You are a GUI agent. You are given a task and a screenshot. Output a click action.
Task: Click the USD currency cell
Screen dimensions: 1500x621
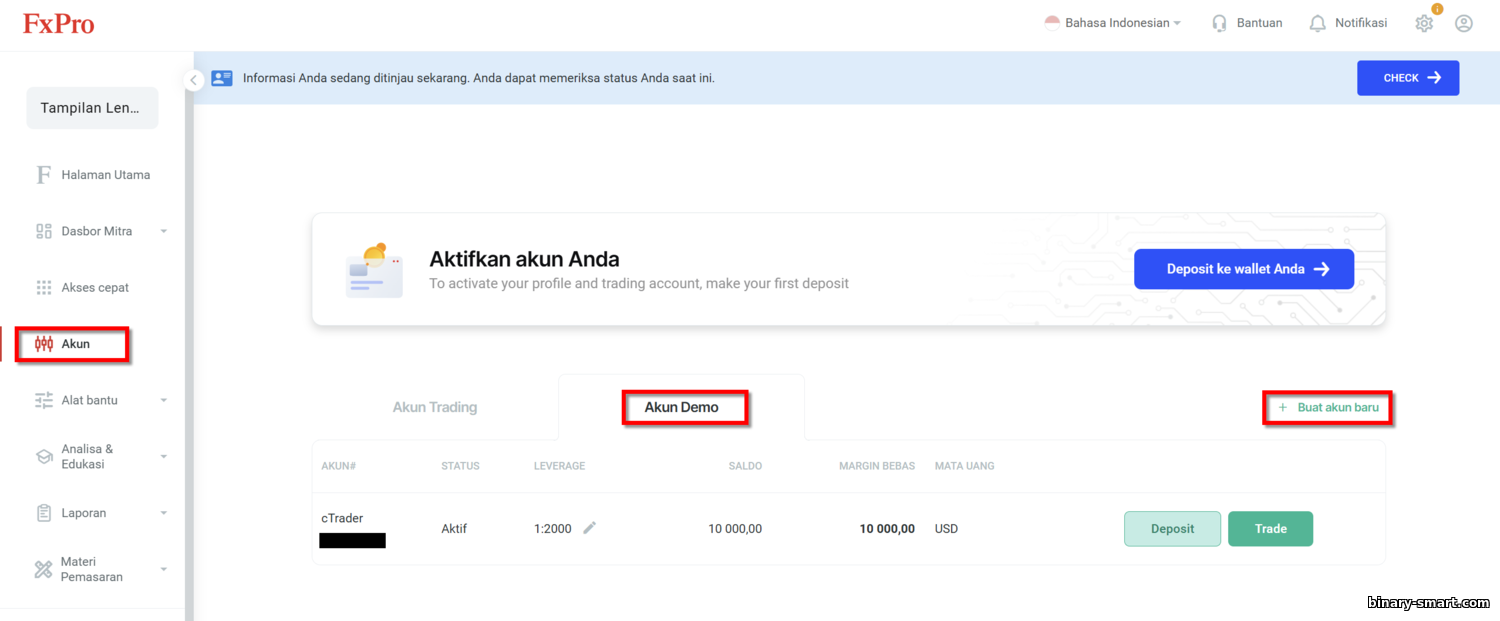pos(946,529)
